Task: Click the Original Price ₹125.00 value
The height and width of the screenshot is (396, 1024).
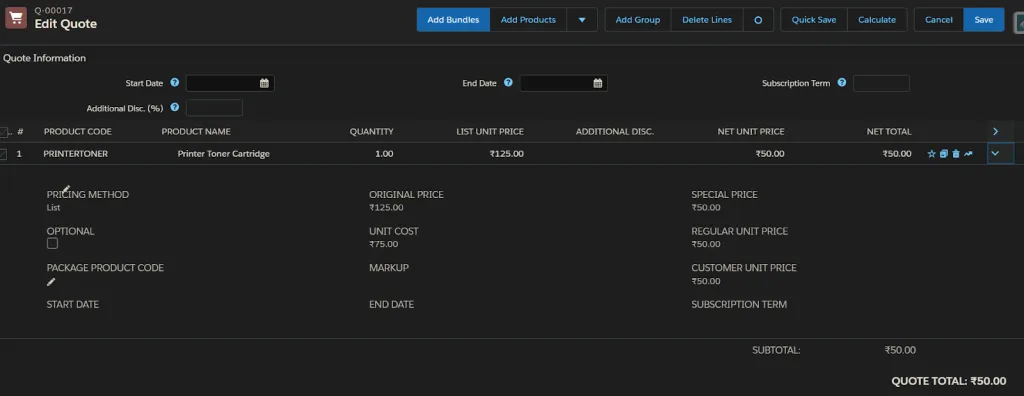Action: click(386, 208)
